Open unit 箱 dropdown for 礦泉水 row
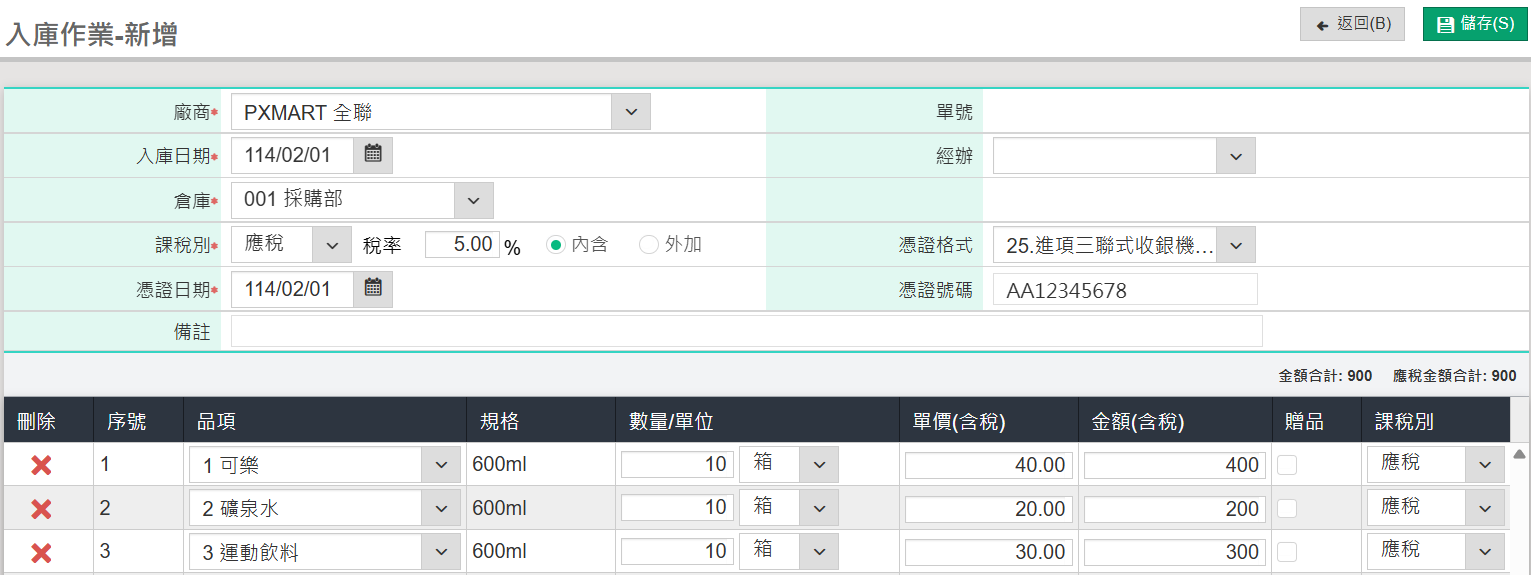Image resolution: width=1531 pixels, height=575 pixels. pos(819,508)
